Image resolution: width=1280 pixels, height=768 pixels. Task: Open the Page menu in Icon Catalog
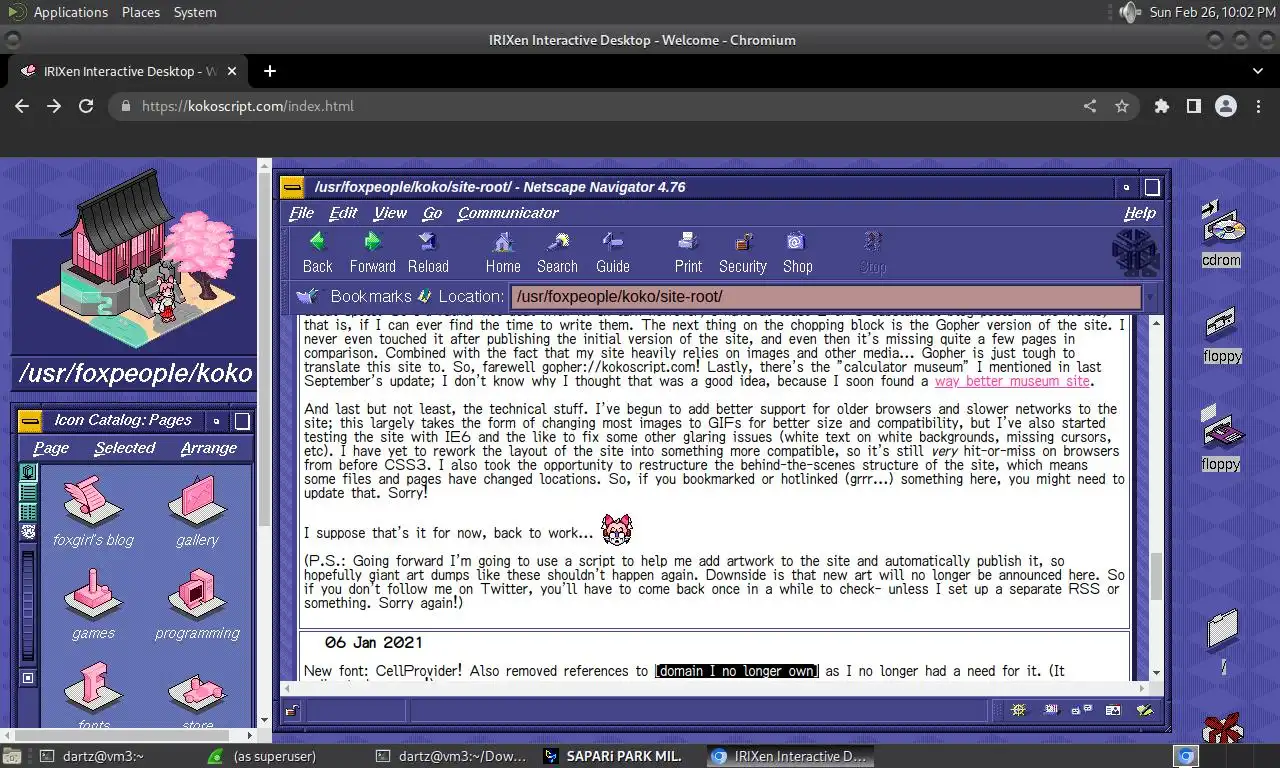[x=51, y=448]
